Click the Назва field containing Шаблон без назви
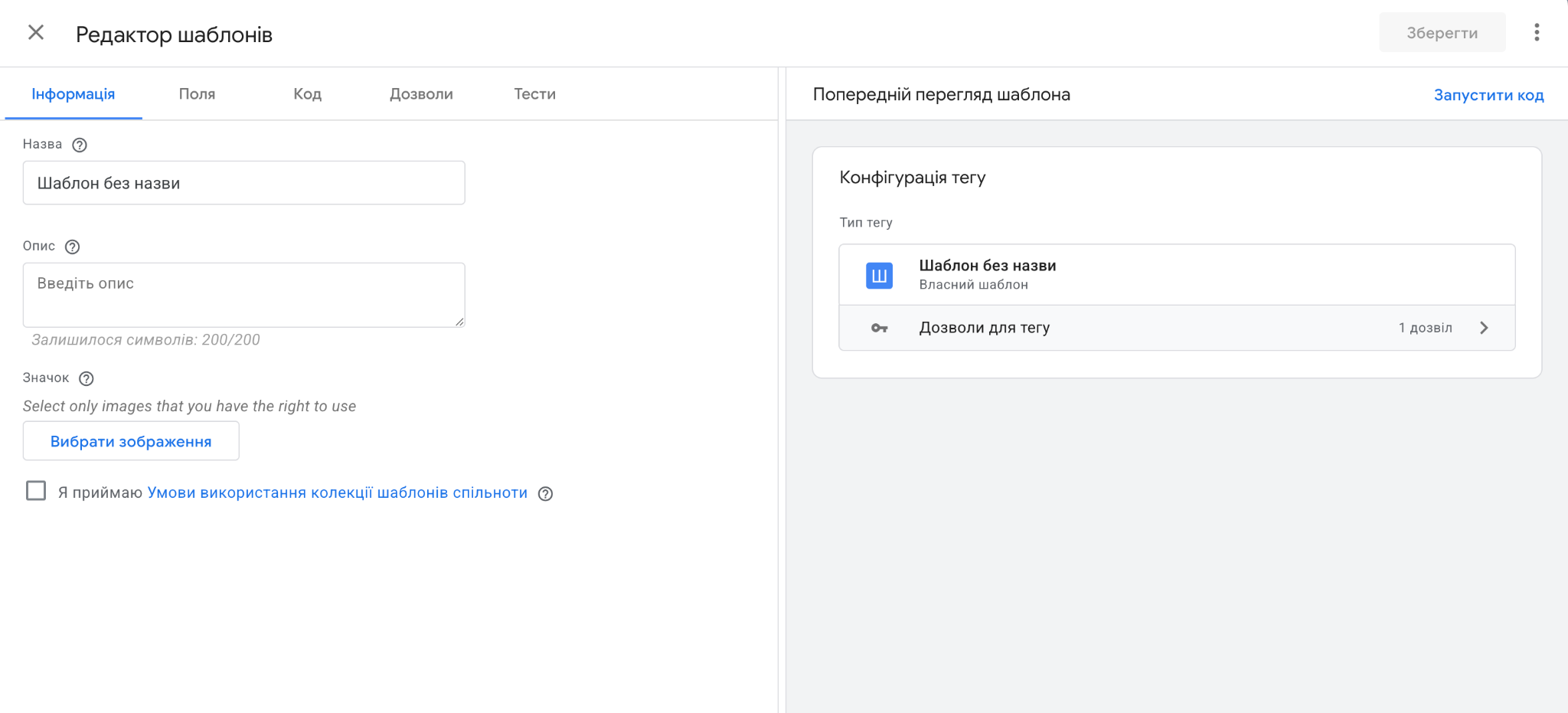 tap(243, 182)
